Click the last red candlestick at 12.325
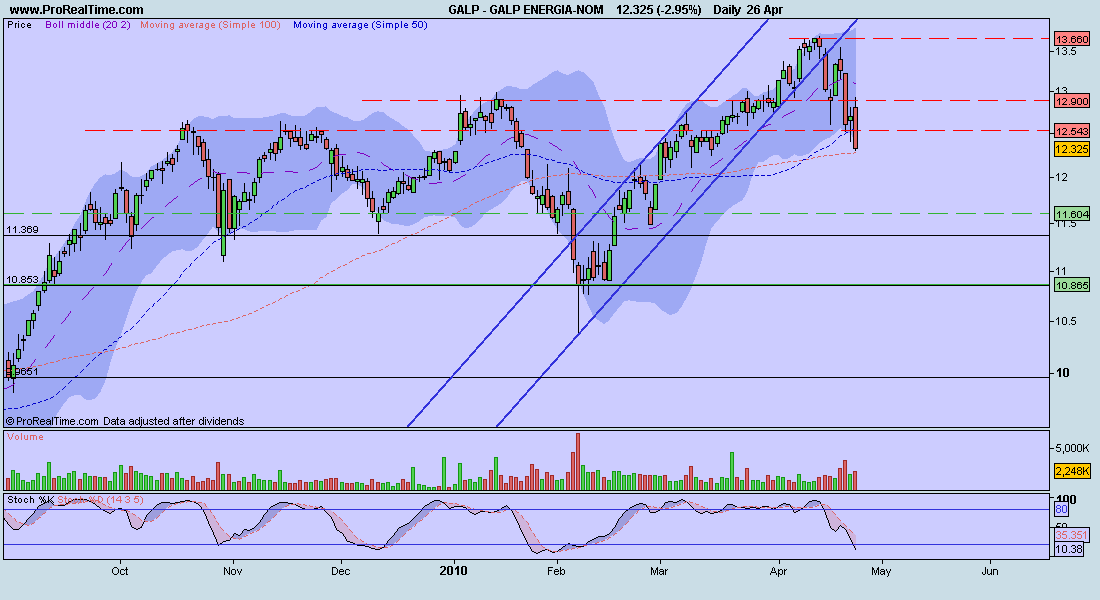This screenshot has width=1100, height=600. pos(856,128)
